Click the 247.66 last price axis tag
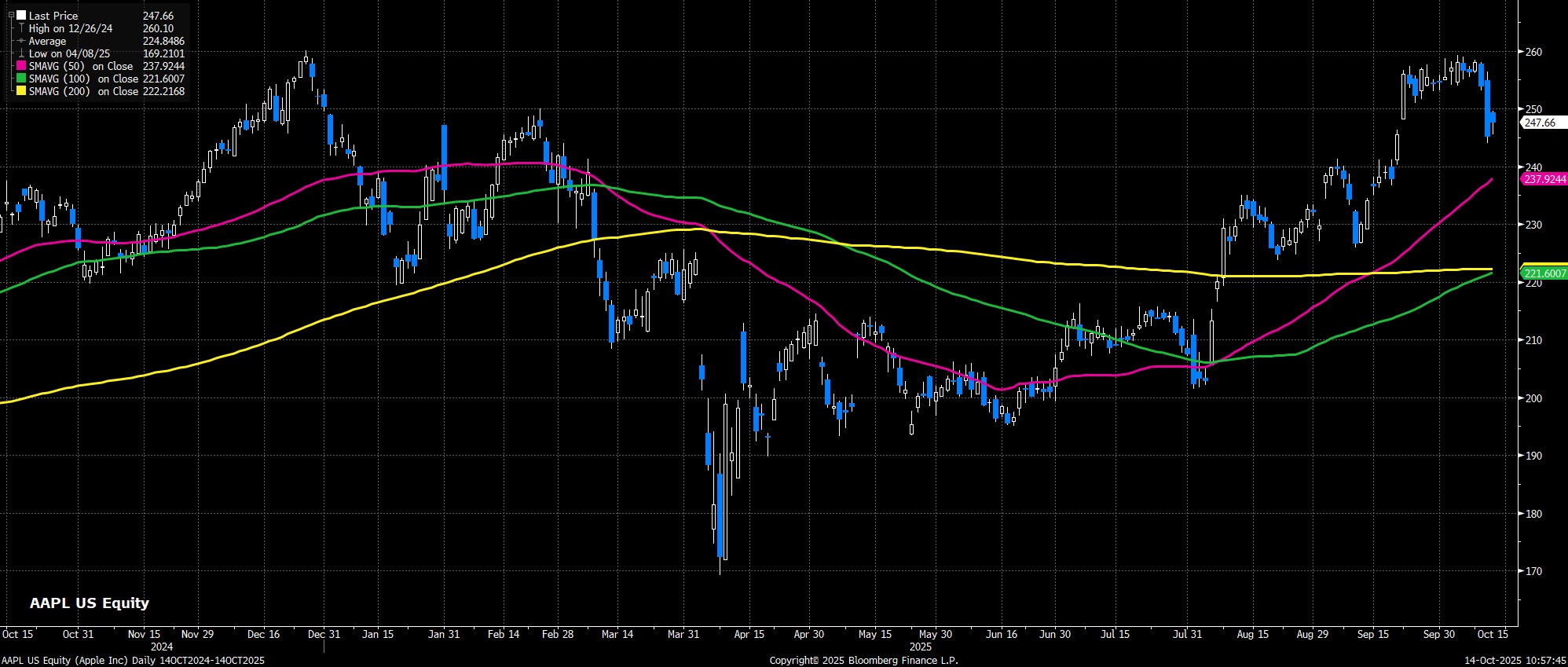This screenshot has height=667, width=1568. click(x=1540, y=123)
